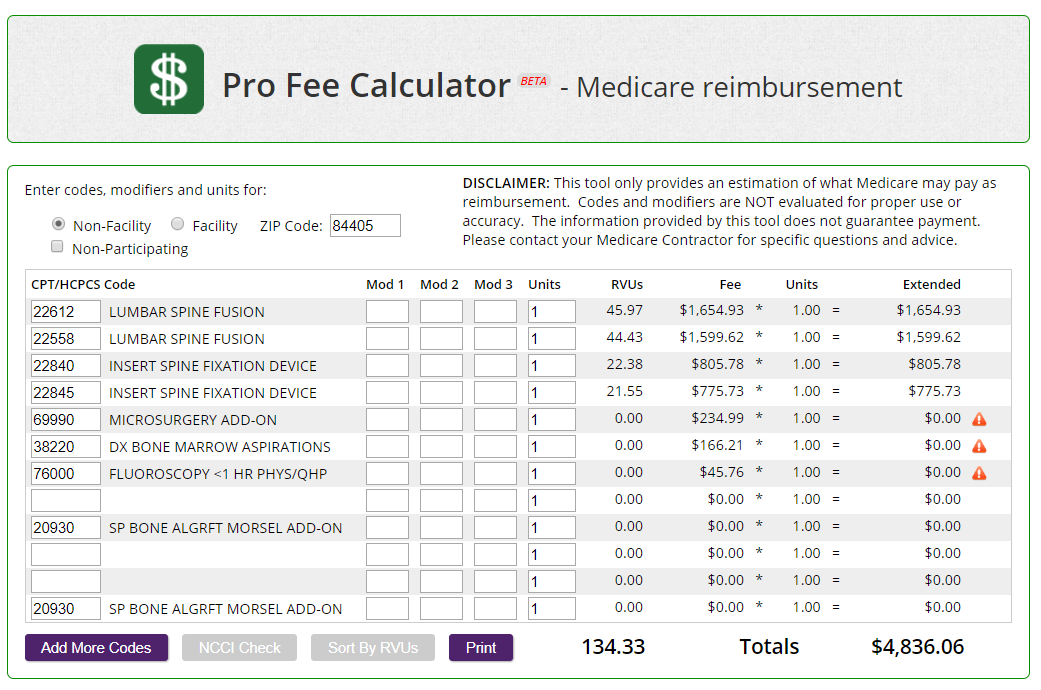Click the warning icon in the 69990 row

coord(979,419)
